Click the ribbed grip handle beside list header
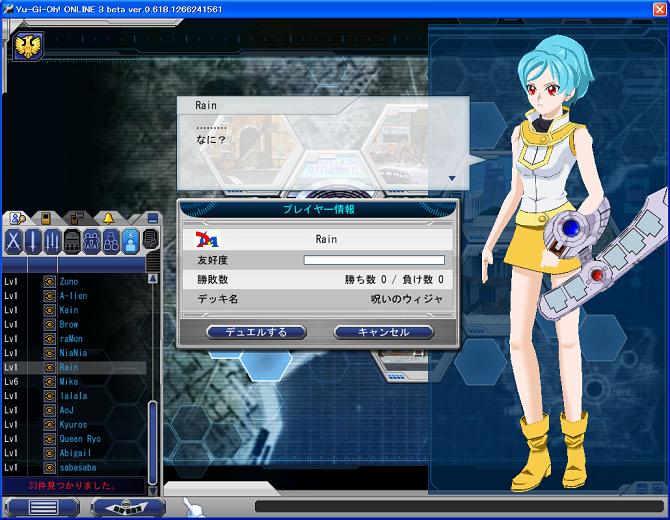This screenshot has height=520, width=670. click(153, 263)
